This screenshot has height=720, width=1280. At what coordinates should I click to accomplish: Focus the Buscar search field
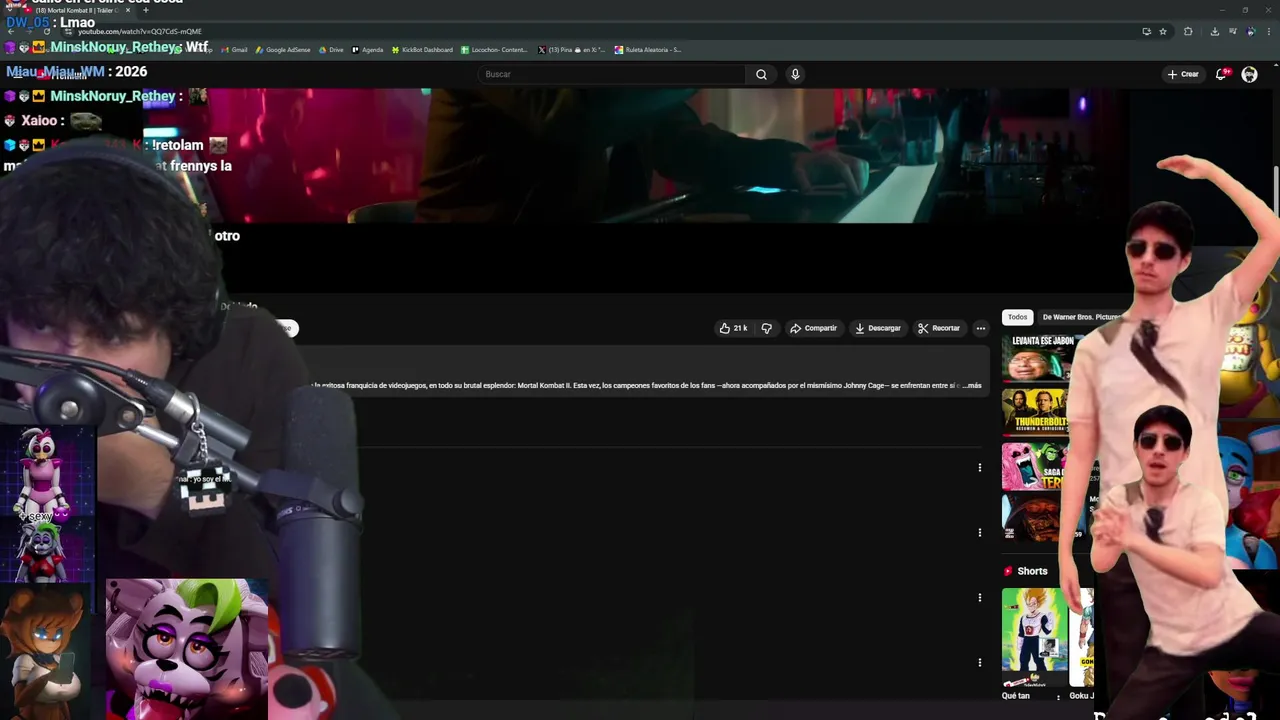(611, 74)
